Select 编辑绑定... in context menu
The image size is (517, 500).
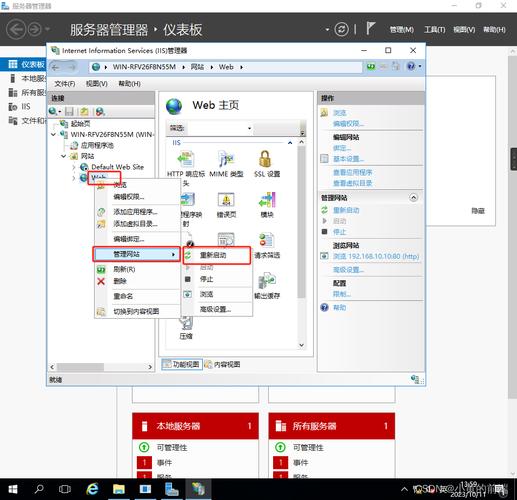tap(137, 239)
